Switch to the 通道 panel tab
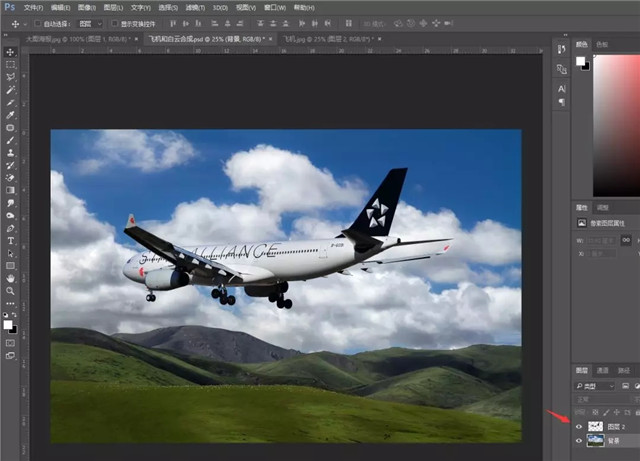 [x=603, y=369]
